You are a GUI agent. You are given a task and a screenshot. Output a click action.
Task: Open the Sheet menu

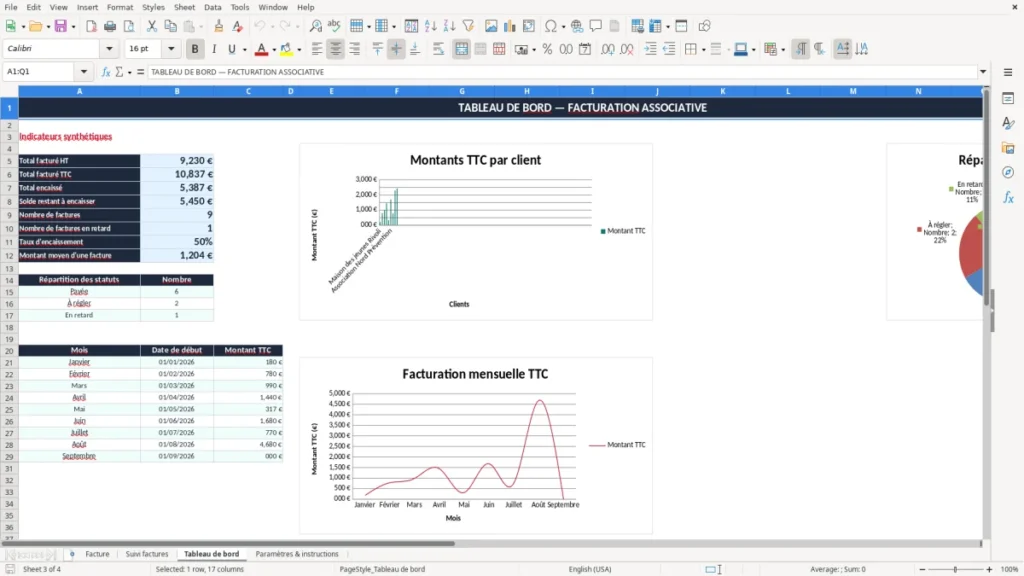(x=184, y=7)
